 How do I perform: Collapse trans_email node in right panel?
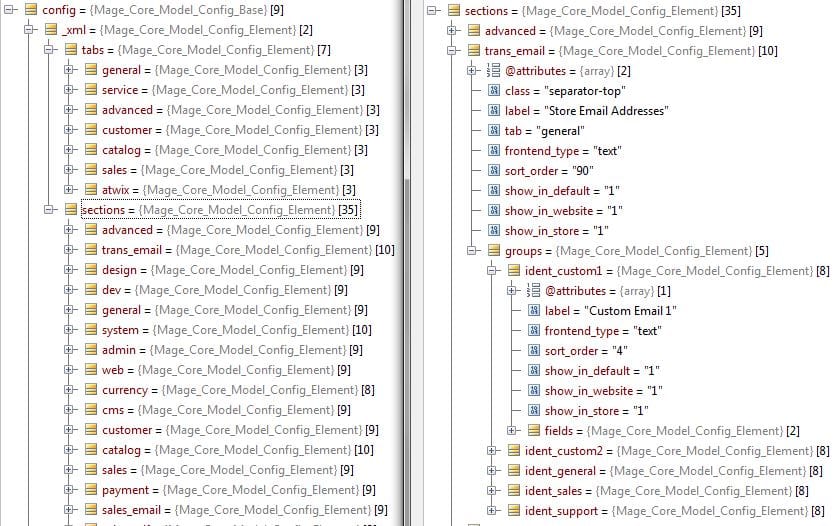[452, 51]
